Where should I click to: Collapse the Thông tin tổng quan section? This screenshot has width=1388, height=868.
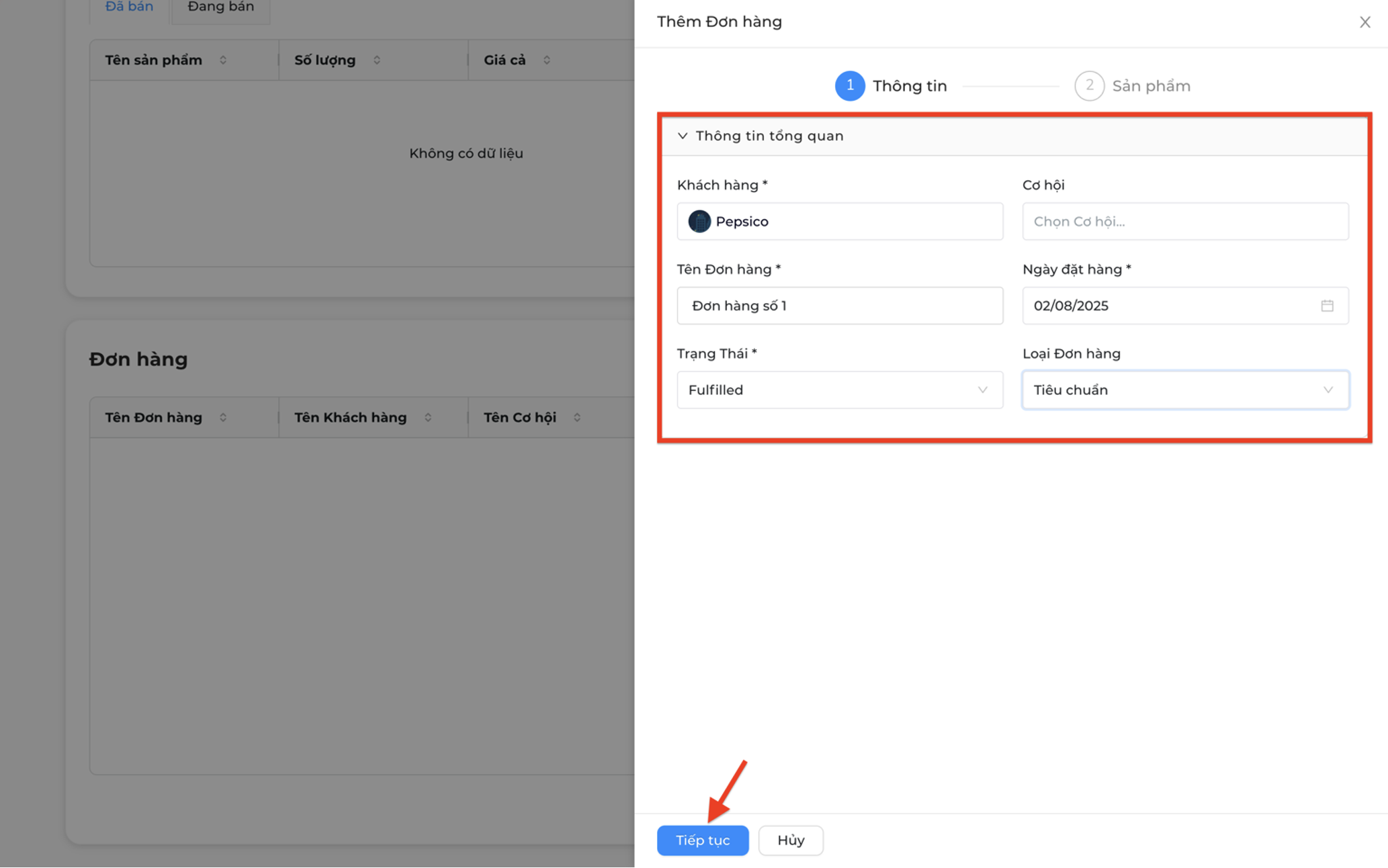click(x=683, y=136)
